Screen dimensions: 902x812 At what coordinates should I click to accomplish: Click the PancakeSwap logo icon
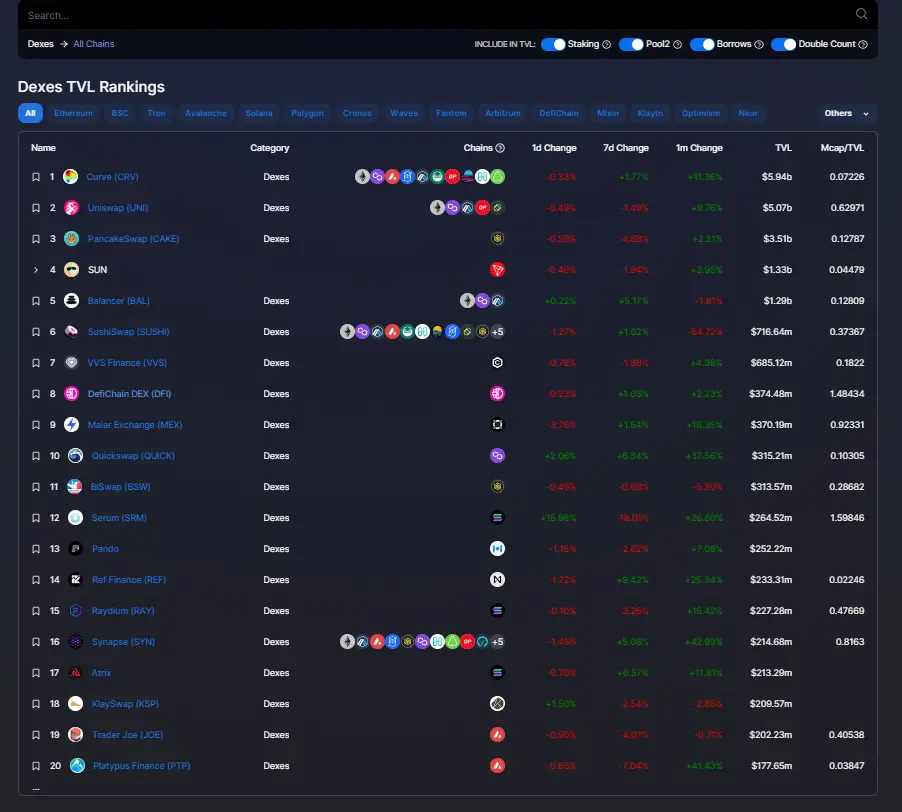(x=71, y=239)
